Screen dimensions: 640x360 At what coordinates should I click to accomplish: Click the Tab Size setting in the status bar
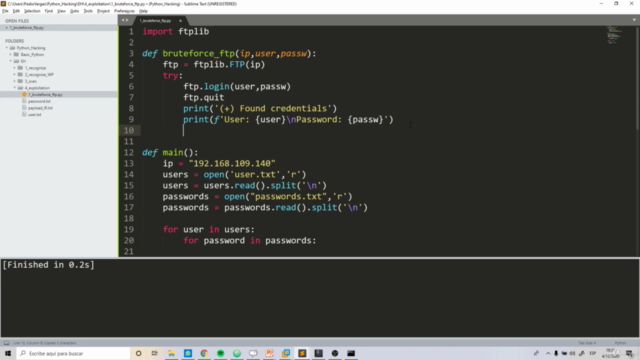pyautogui.click(x=587, y=343)
